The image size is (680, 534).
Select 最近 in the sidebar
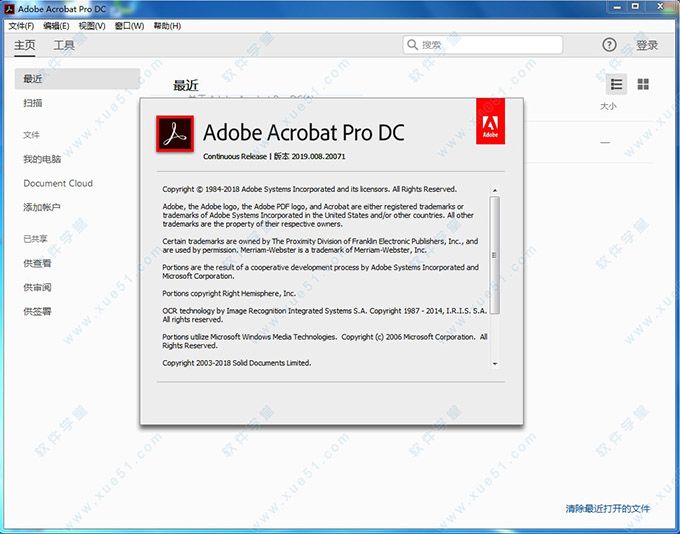coord(77,79)
